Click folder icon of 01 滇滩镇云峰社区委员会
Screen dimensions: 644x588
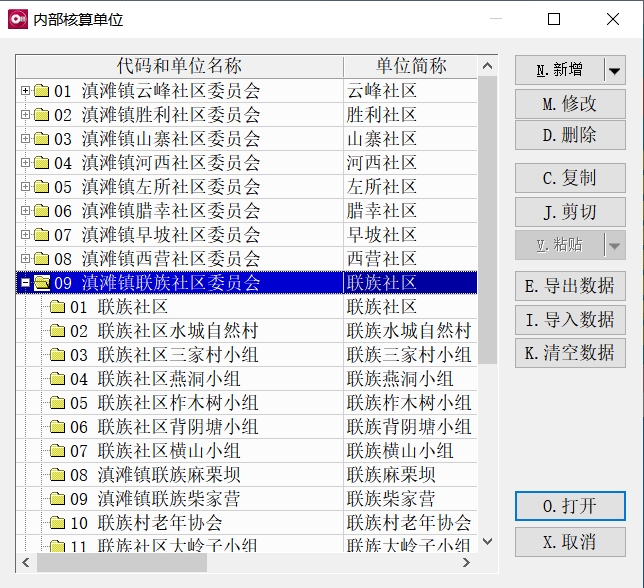(x=42, y=91)
